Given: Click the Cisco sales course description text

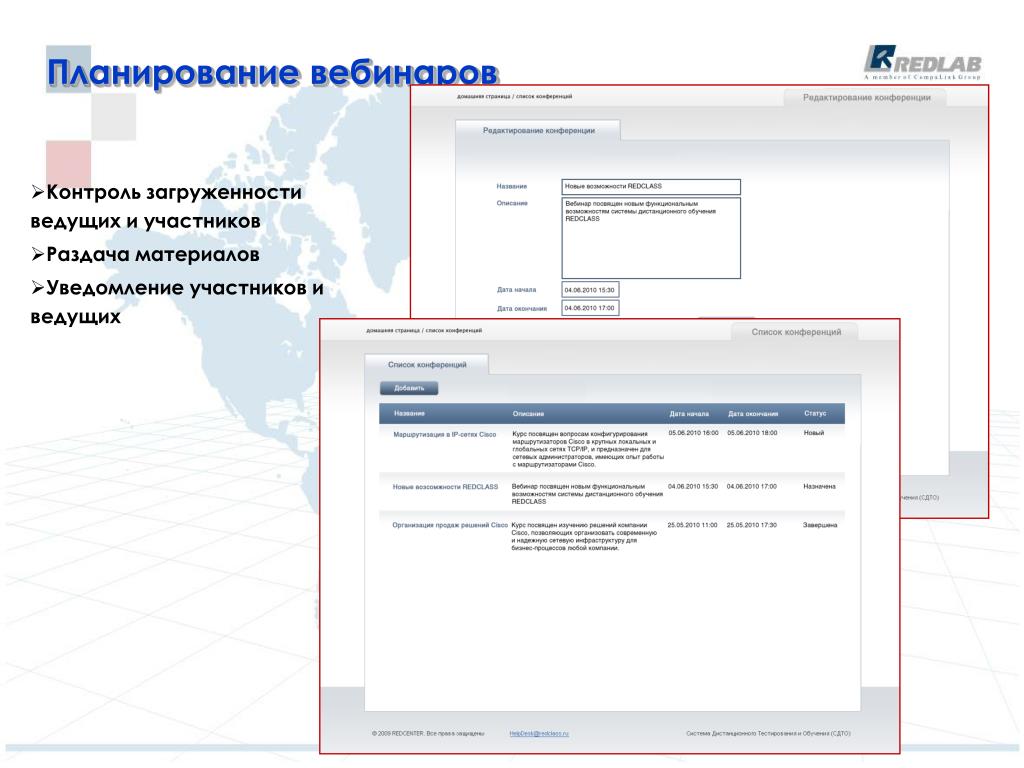Looking at the screenshot, I should (x=584, y=536).
